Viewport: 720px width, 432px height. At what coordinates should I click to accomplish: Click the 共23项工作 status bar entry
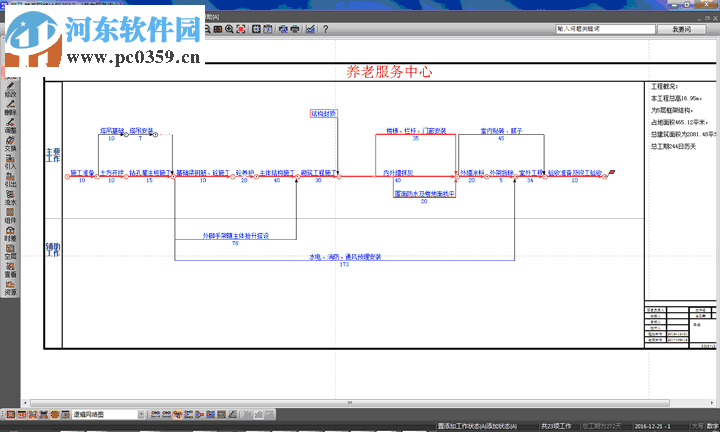[556, 426]
